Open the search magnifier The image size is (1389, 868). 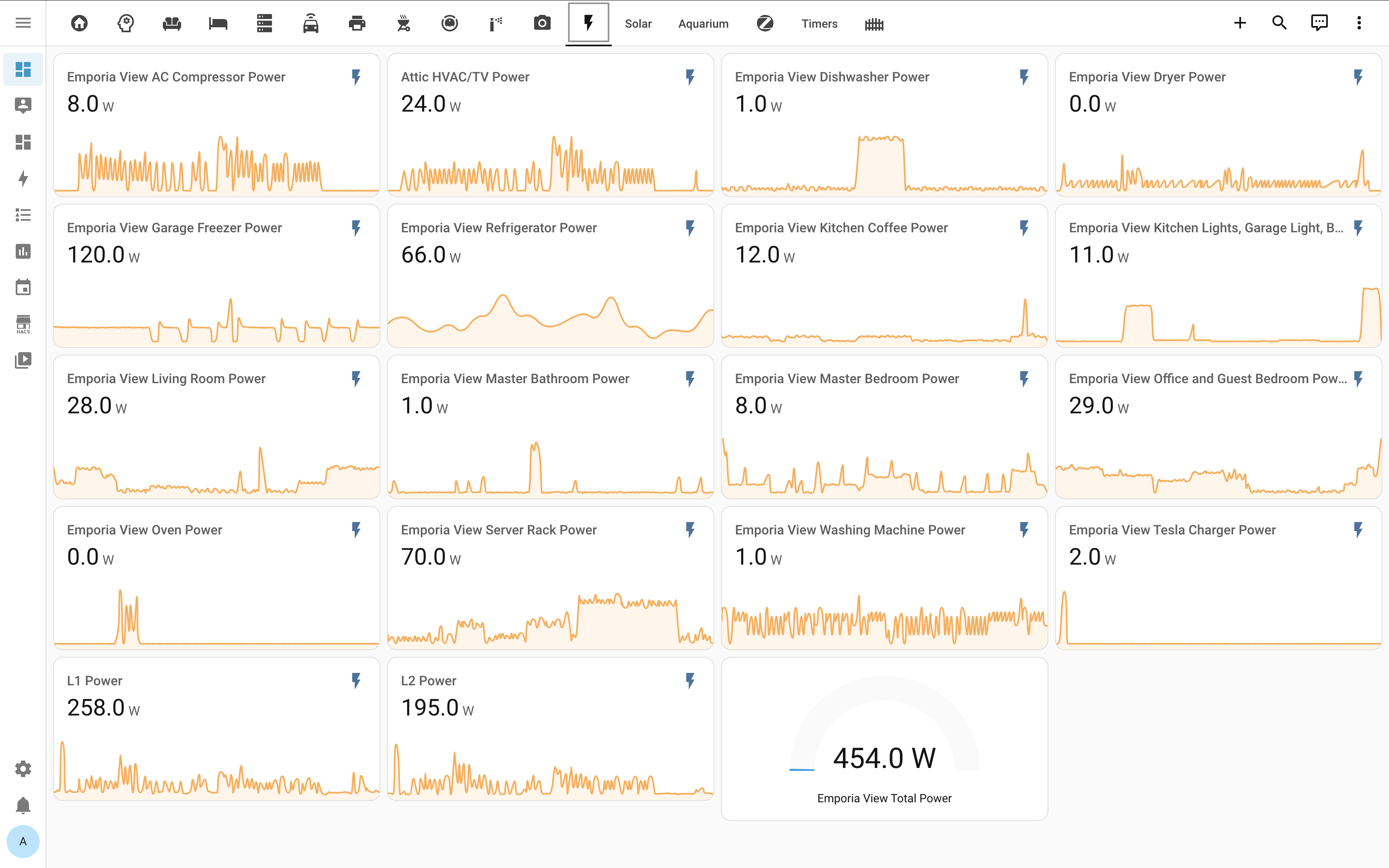(x=1279, y=23)
